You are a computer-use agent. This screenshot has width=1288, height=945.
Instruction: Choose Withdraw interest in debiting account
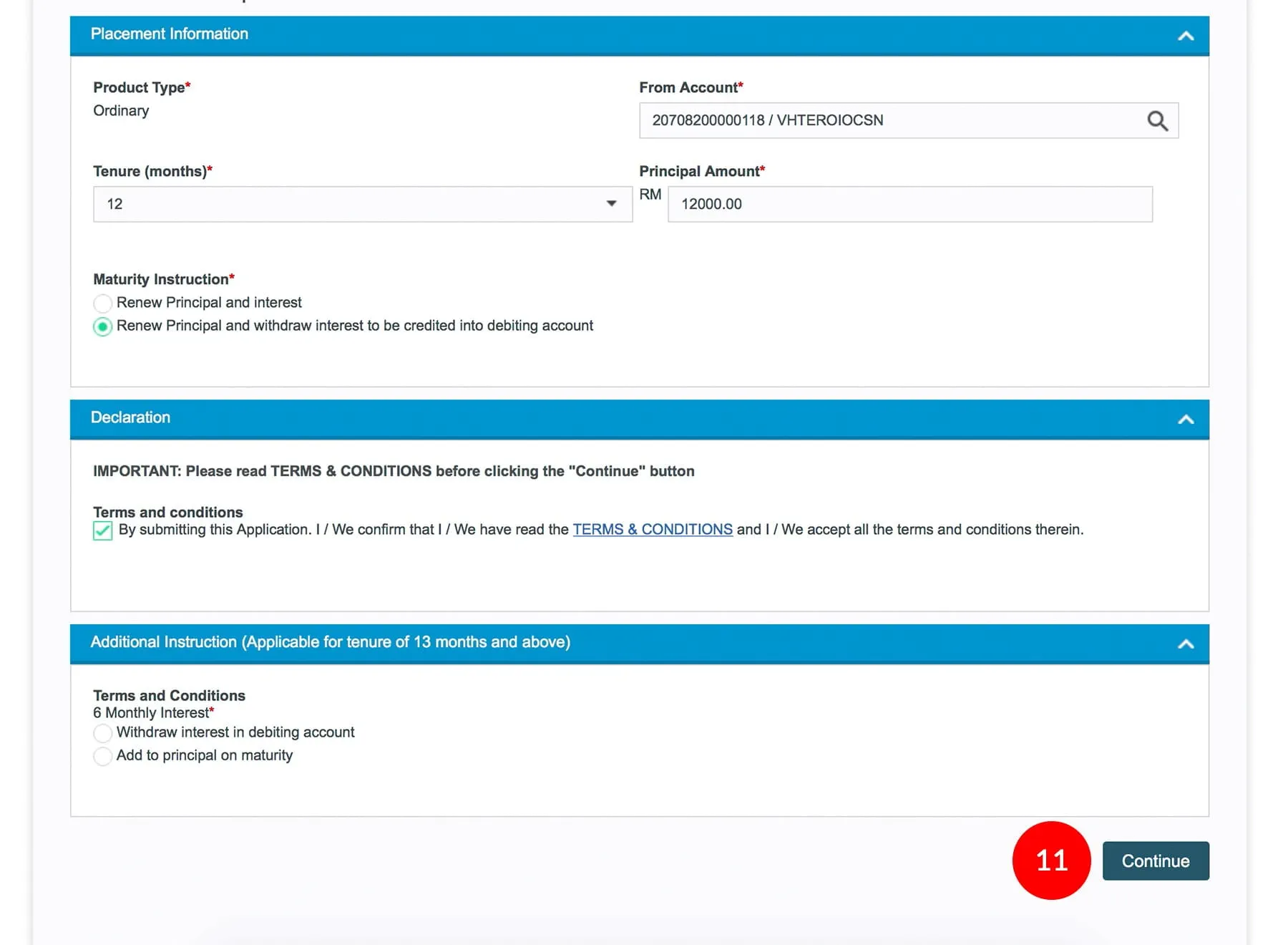tap(103, 733)
